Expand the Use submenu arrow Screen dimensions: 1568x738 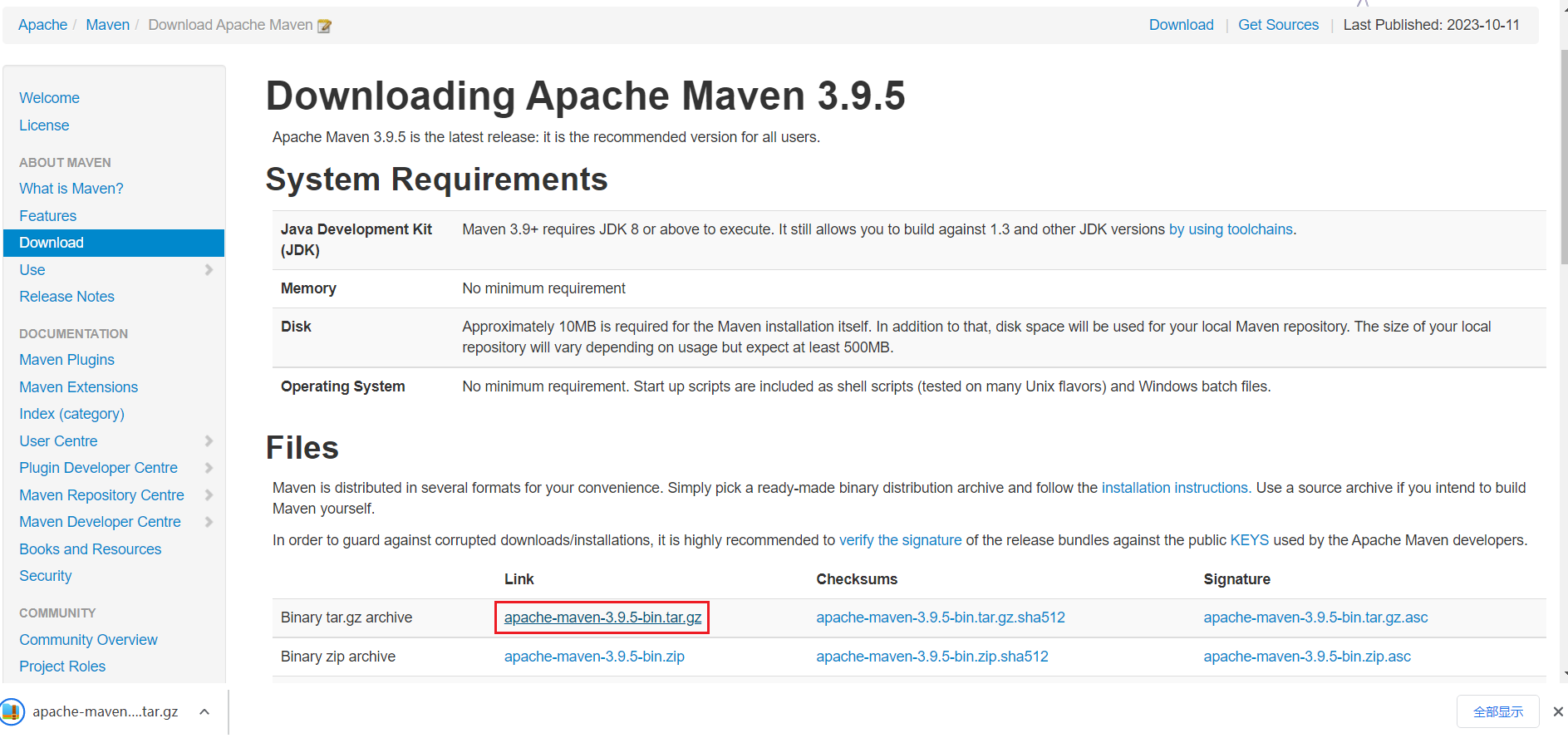(x=209, y=270)
